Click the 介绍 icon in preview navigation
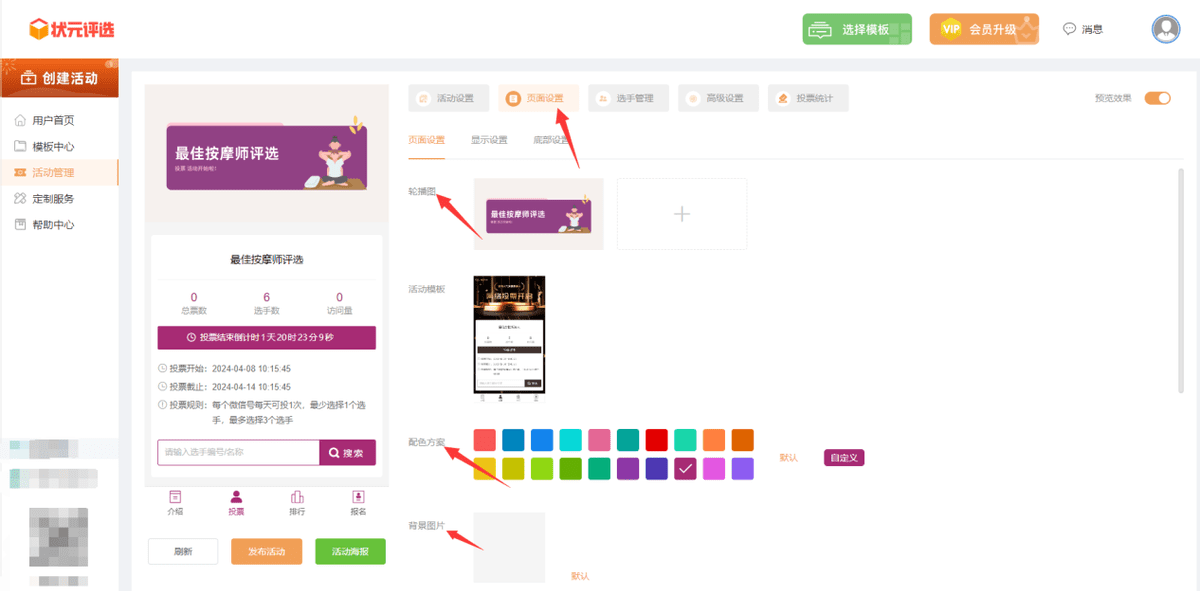Screen dimensions: 1200x591 (x=175, y=497)
